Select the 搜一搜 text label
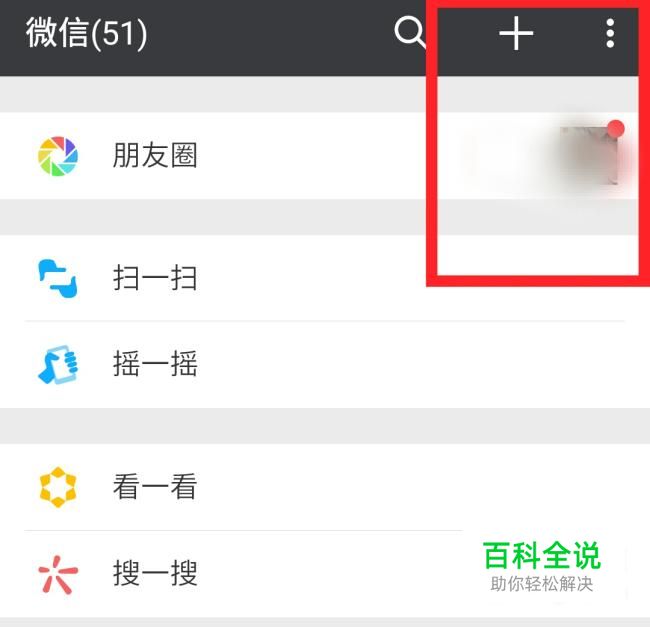Viewport: 650px width, 627px height. coord(155,573)
